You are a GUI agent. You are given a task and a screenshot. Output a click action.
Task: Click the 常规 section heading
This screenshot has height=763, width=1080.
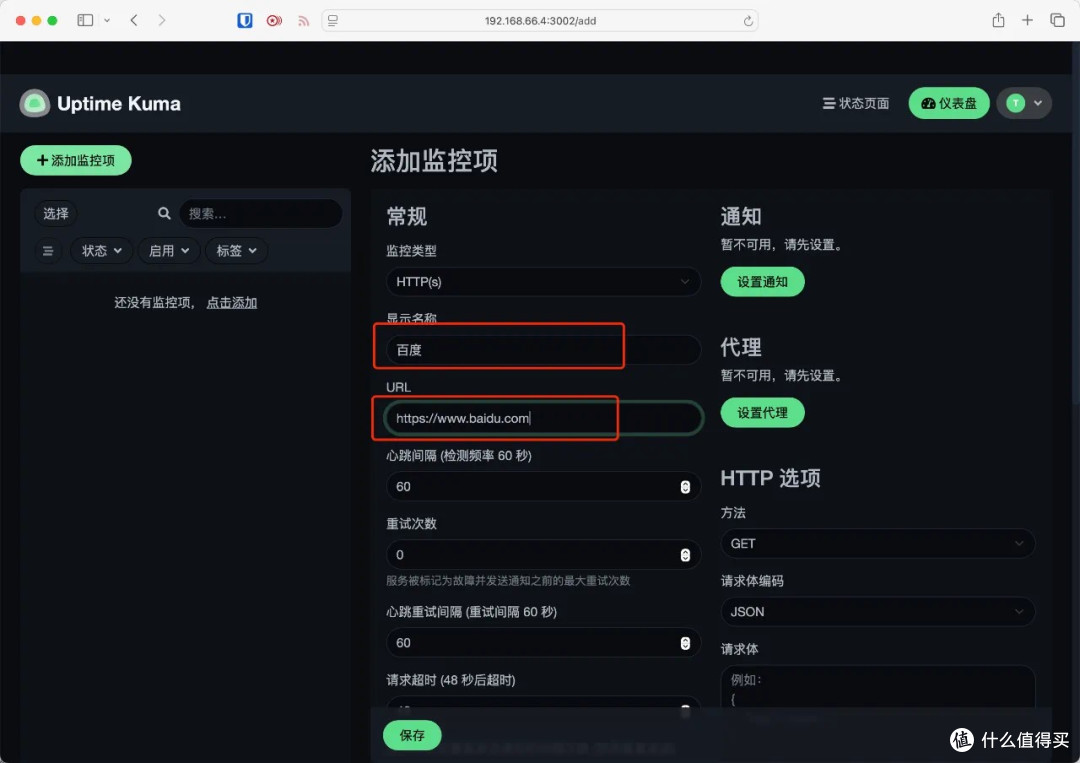tap(406, 216)
